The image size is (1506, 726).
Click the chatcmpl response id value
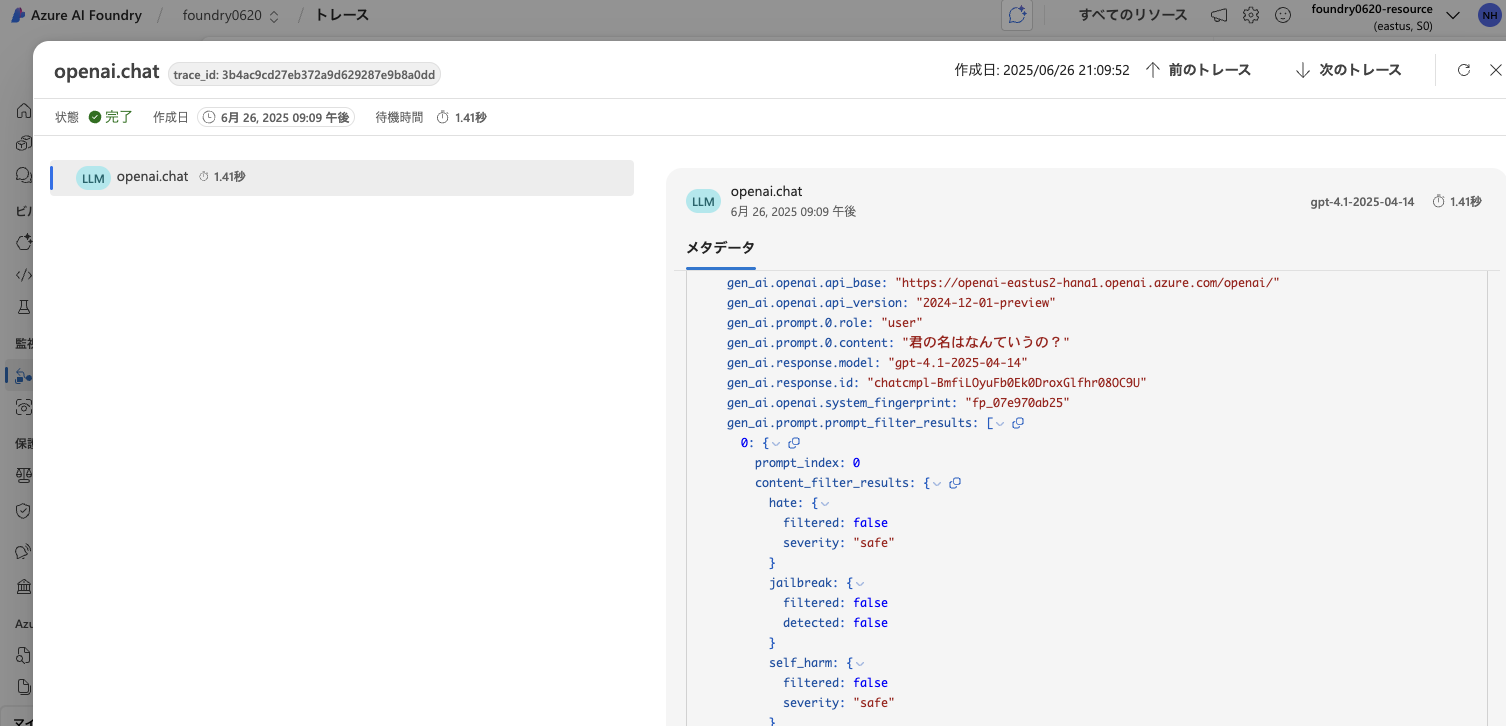(x=1006, y=383)
